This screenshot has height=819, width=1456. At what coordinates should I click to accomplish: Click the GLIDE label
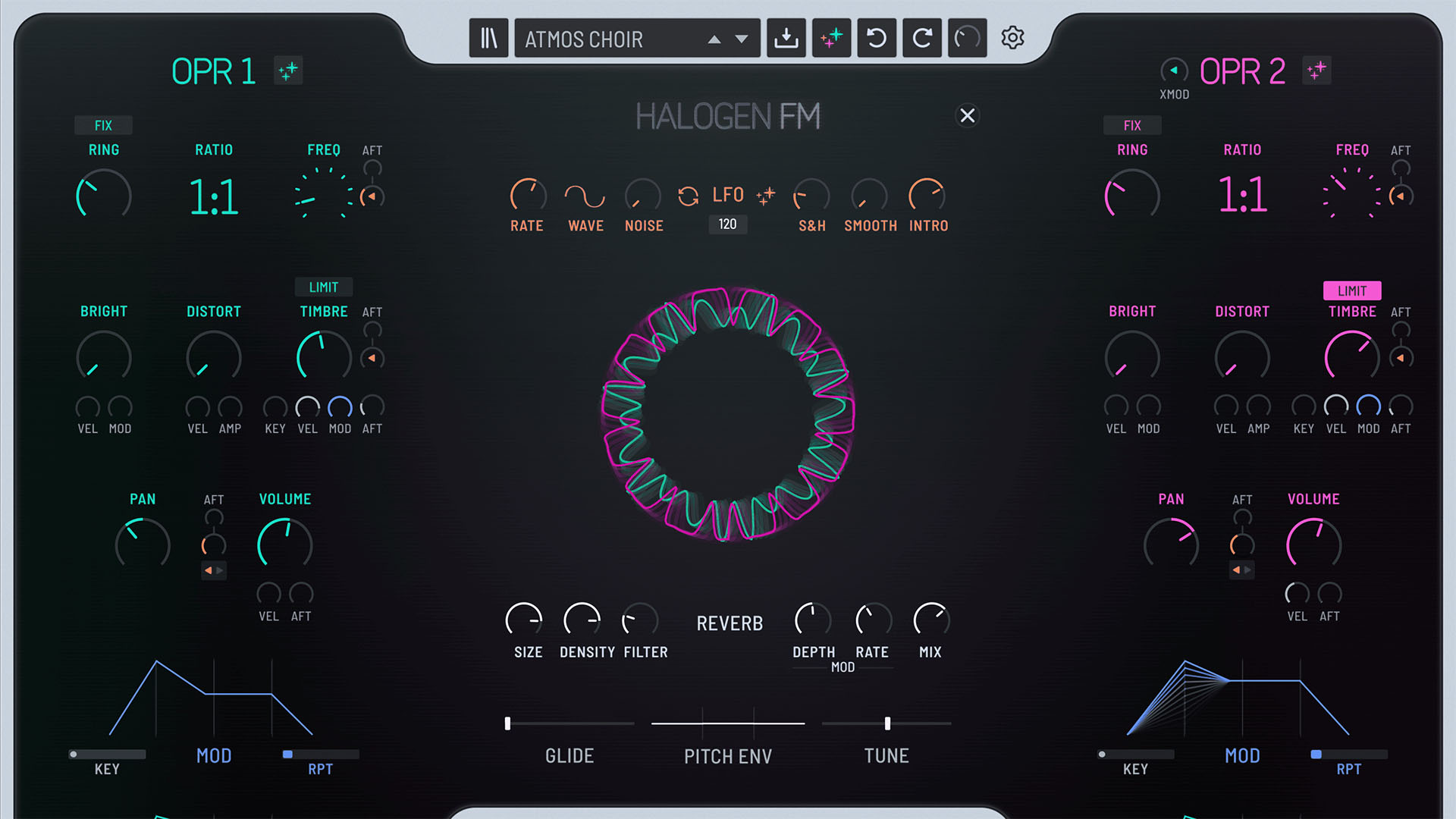click(x=570, y=756)
